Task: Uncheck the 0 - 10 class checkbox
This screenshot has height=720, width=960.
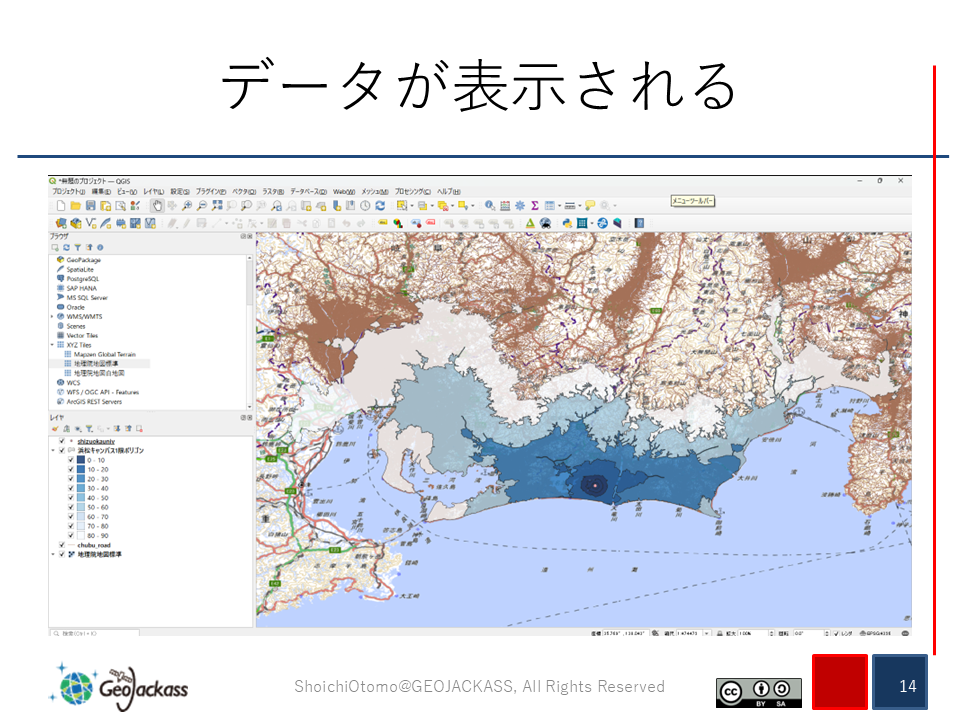Action: click(70, 460)
